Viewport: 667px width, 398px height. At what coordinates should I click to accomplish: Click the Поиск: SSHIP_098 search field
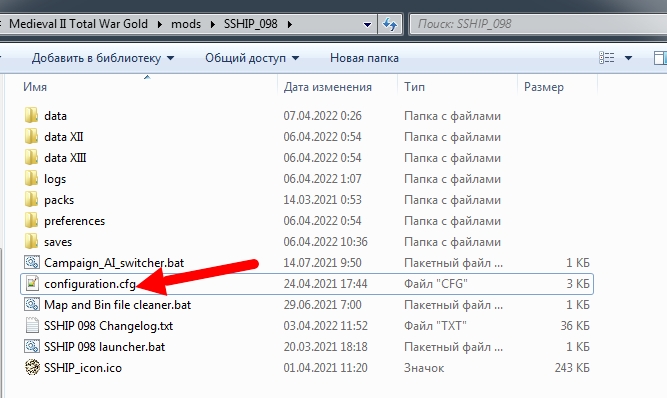[x=538, y=24]
